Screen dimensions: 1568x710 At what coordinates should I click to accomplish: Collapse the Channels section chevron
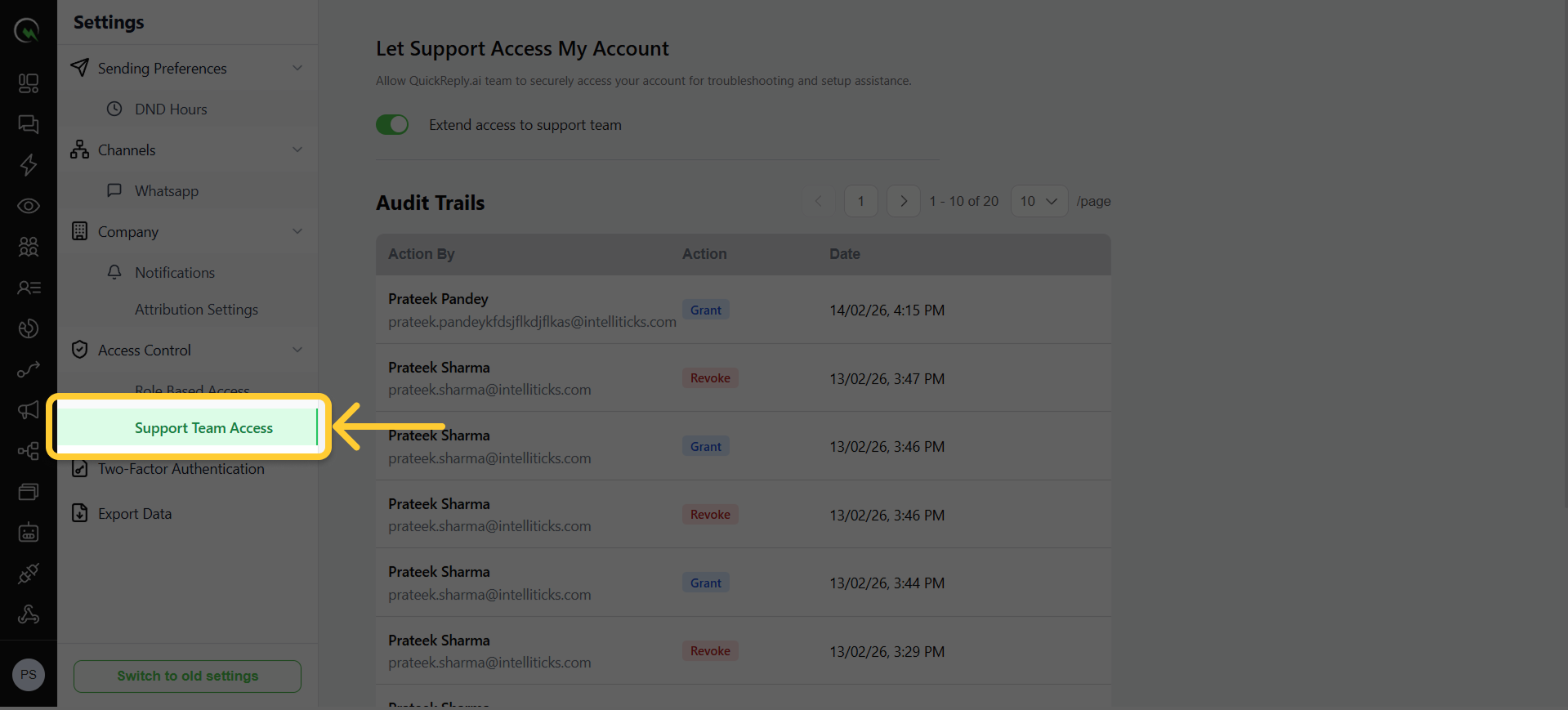297,150
